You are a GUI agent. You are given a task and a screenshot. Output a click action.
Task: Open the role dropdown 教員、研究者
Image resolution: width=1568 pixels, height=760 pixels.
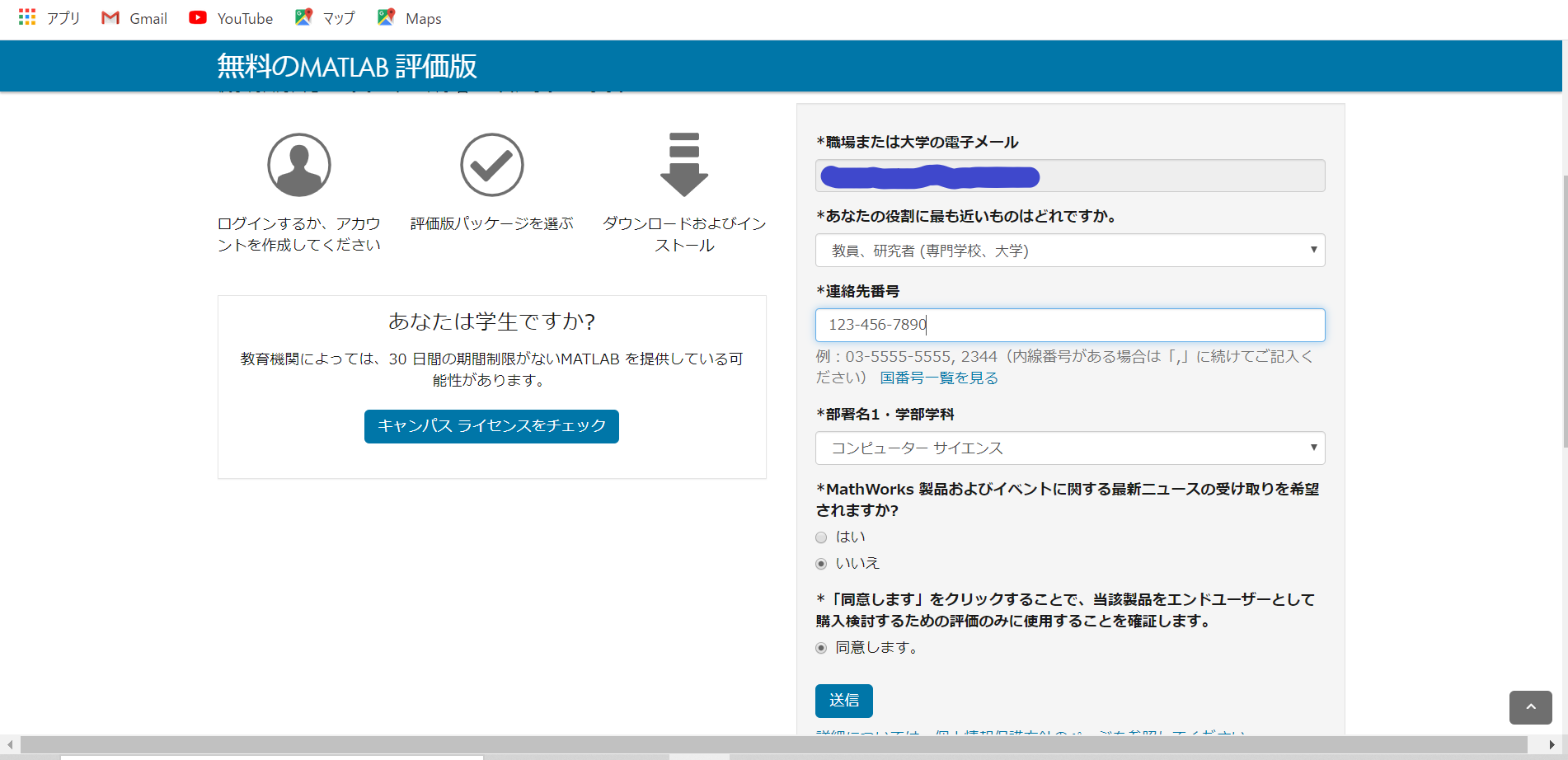1070,251
